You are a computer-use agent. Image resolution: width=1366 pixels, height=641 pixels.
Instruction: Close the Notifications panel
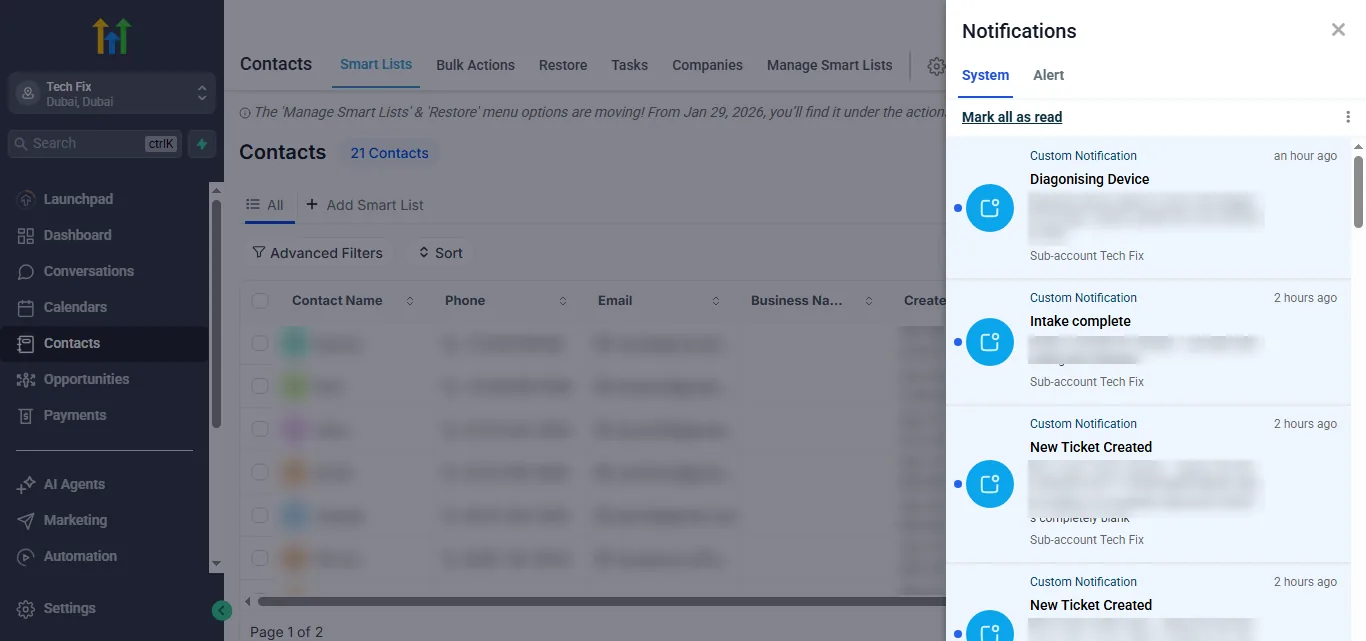pos(1338,30)
